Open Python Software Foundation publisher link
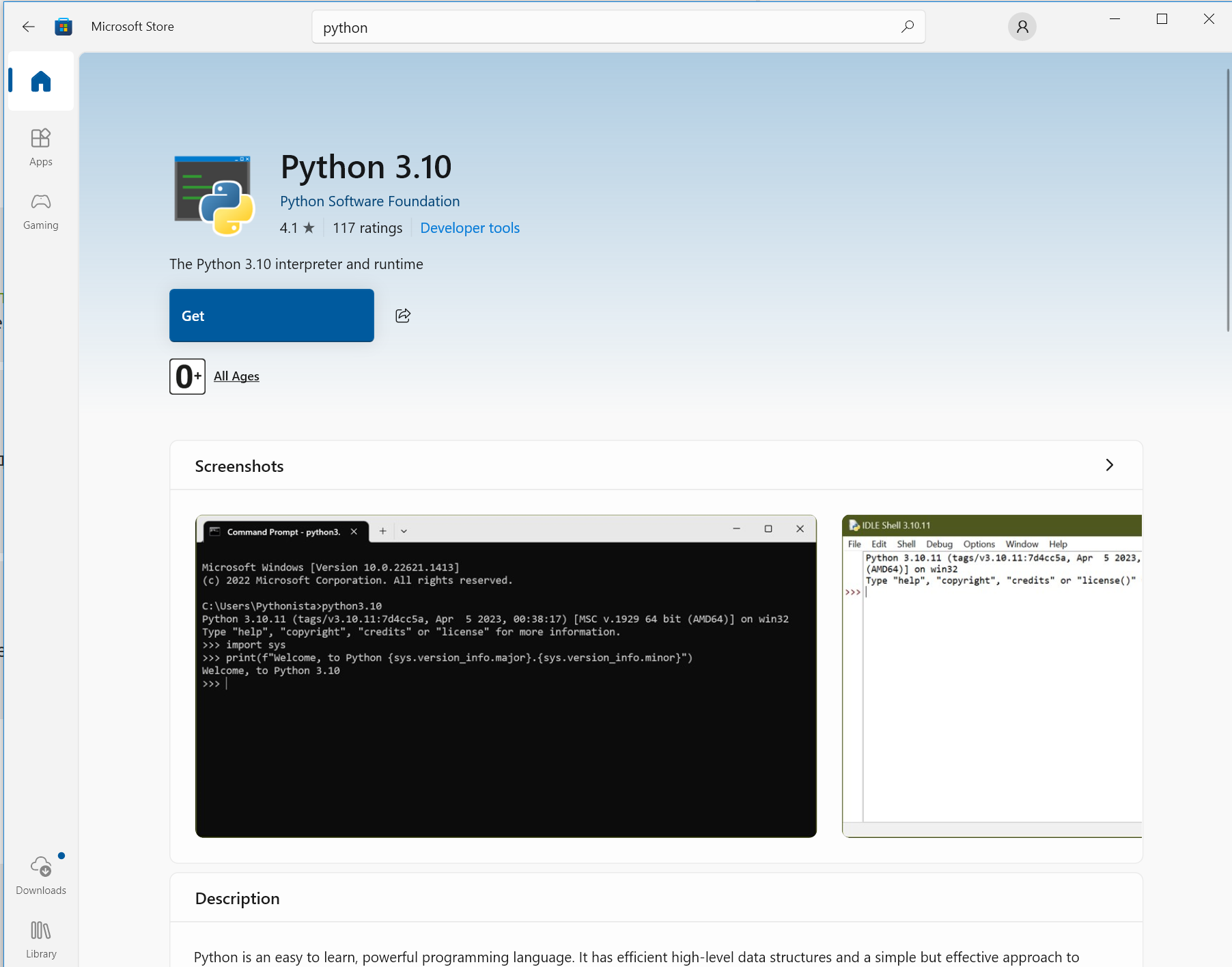The height and width of the screenshot is (967, 1232). pyautogui.click(x=369, y=201)
